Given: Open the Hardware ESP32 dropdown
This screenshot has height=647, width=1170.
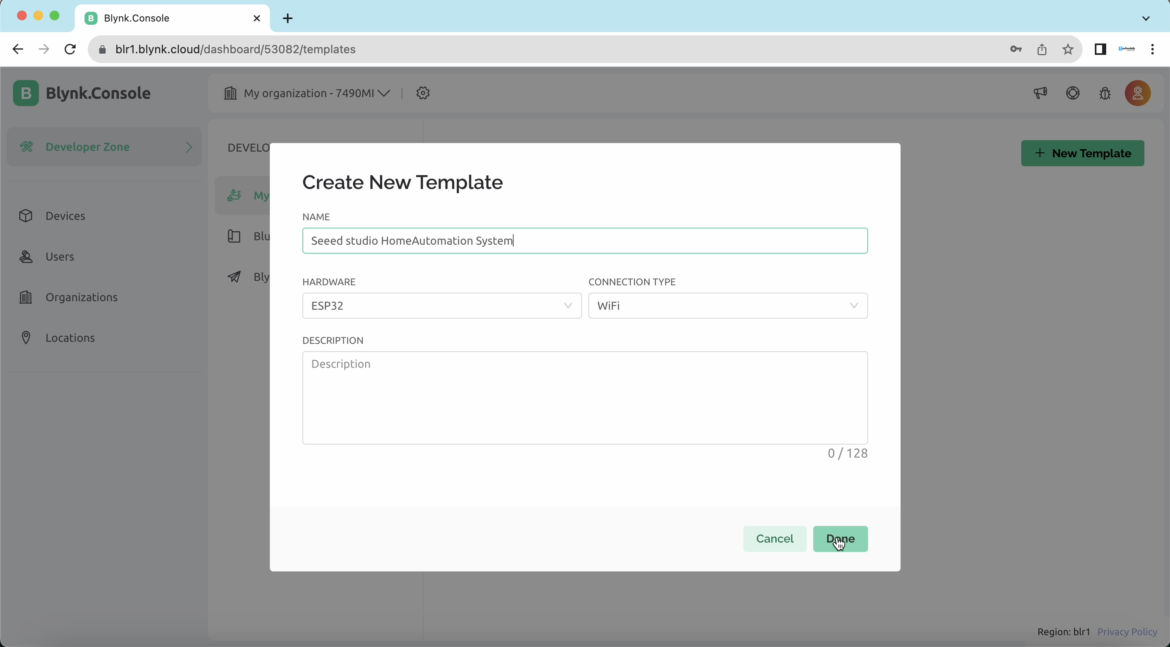Looking at the screenshot, I should tap(441, 306).
